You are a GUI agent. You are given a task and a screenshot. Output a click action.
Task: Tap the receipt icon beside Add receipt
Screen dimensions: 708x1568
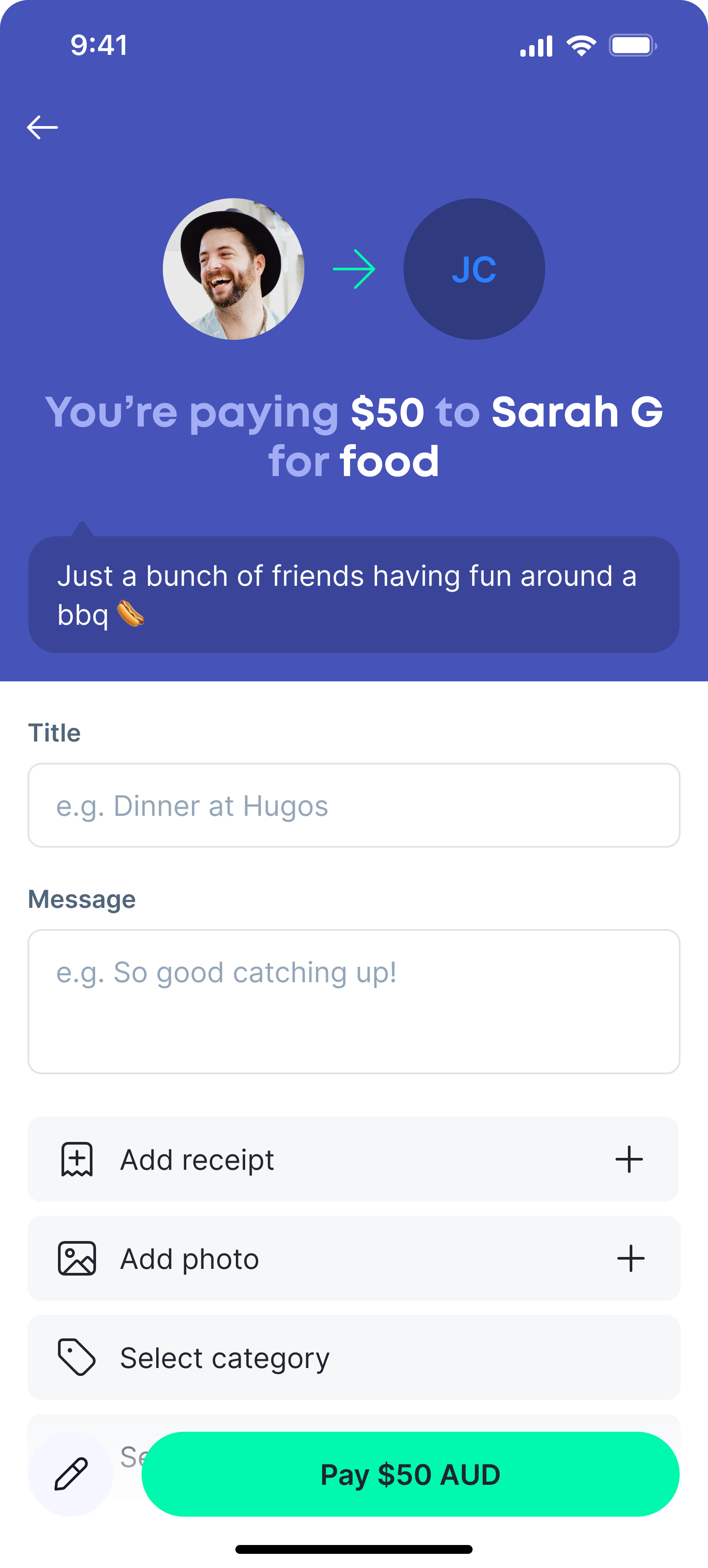(77, 1160)
